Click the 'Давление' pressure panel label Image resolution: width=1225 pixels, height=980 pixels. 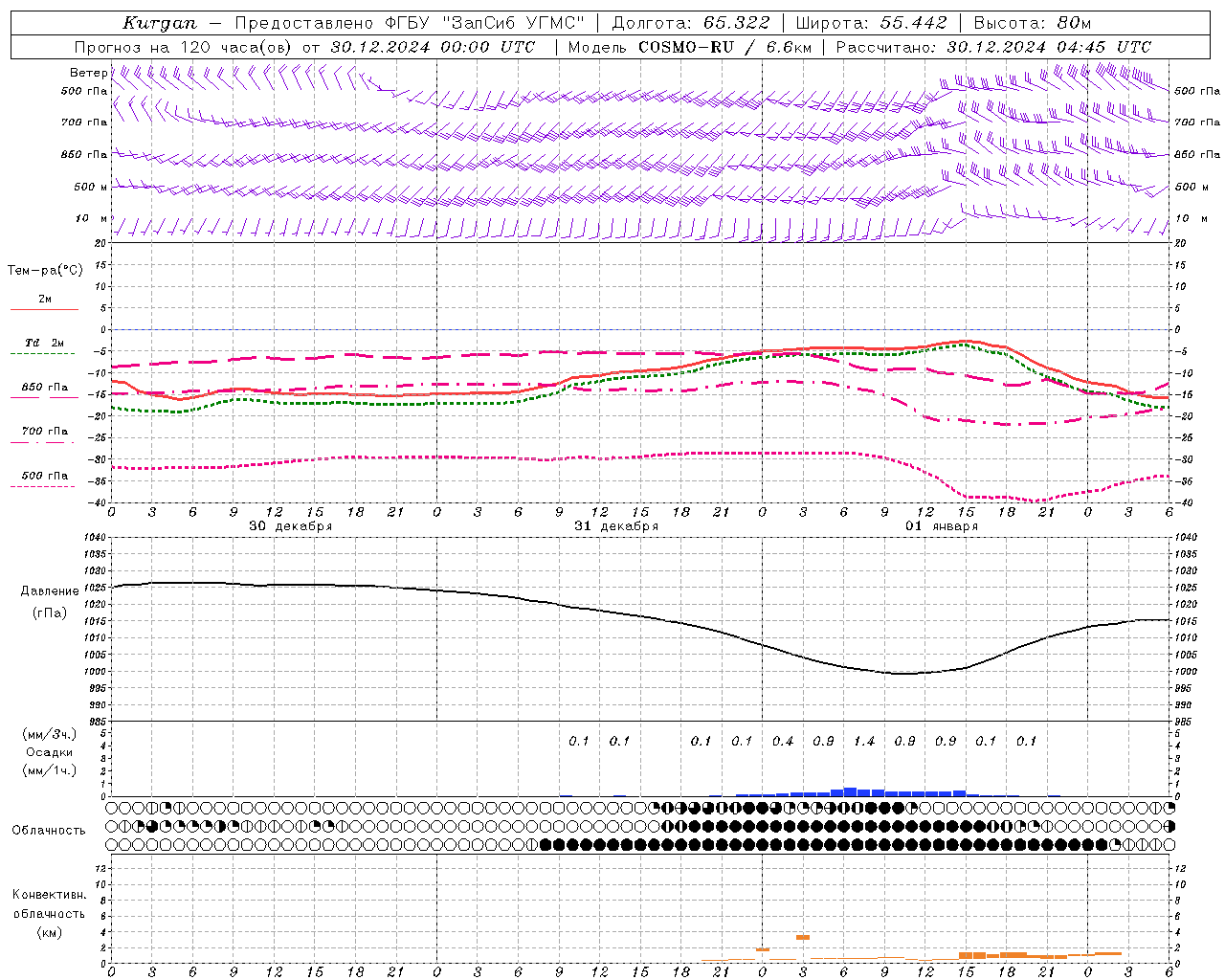click(50, 591)
